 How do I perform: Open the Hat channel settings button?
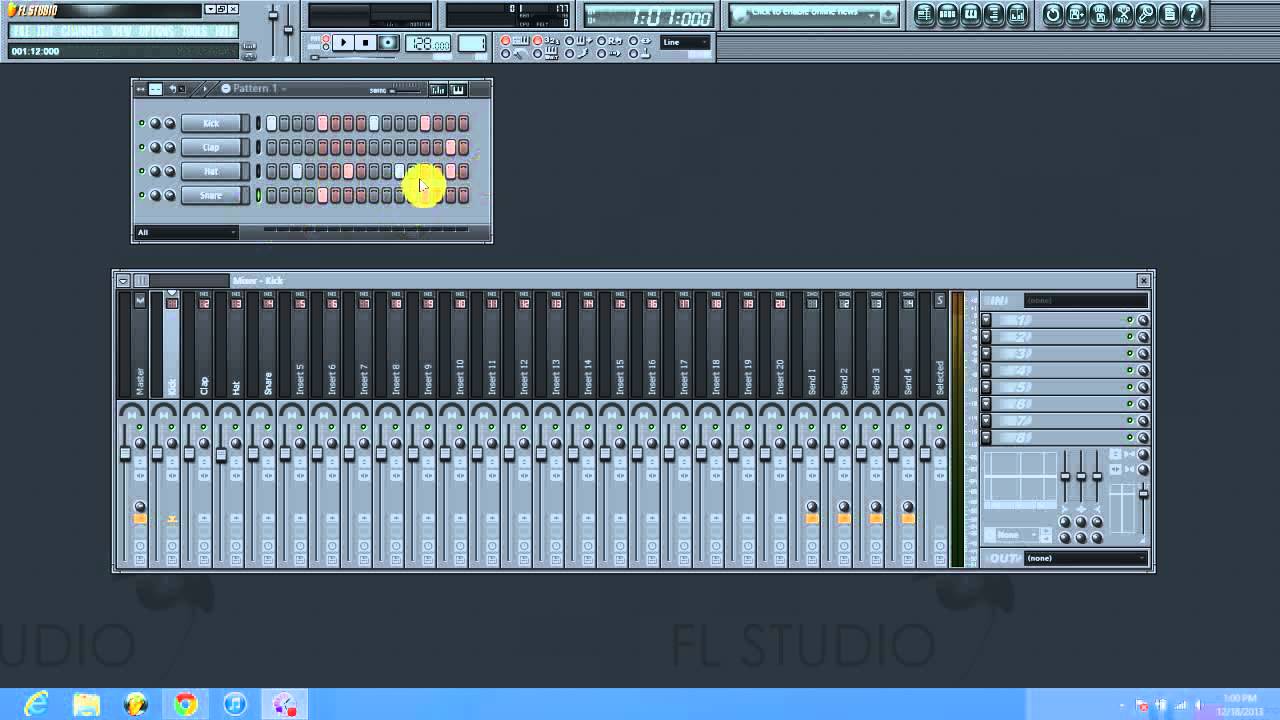coord(212,171)
